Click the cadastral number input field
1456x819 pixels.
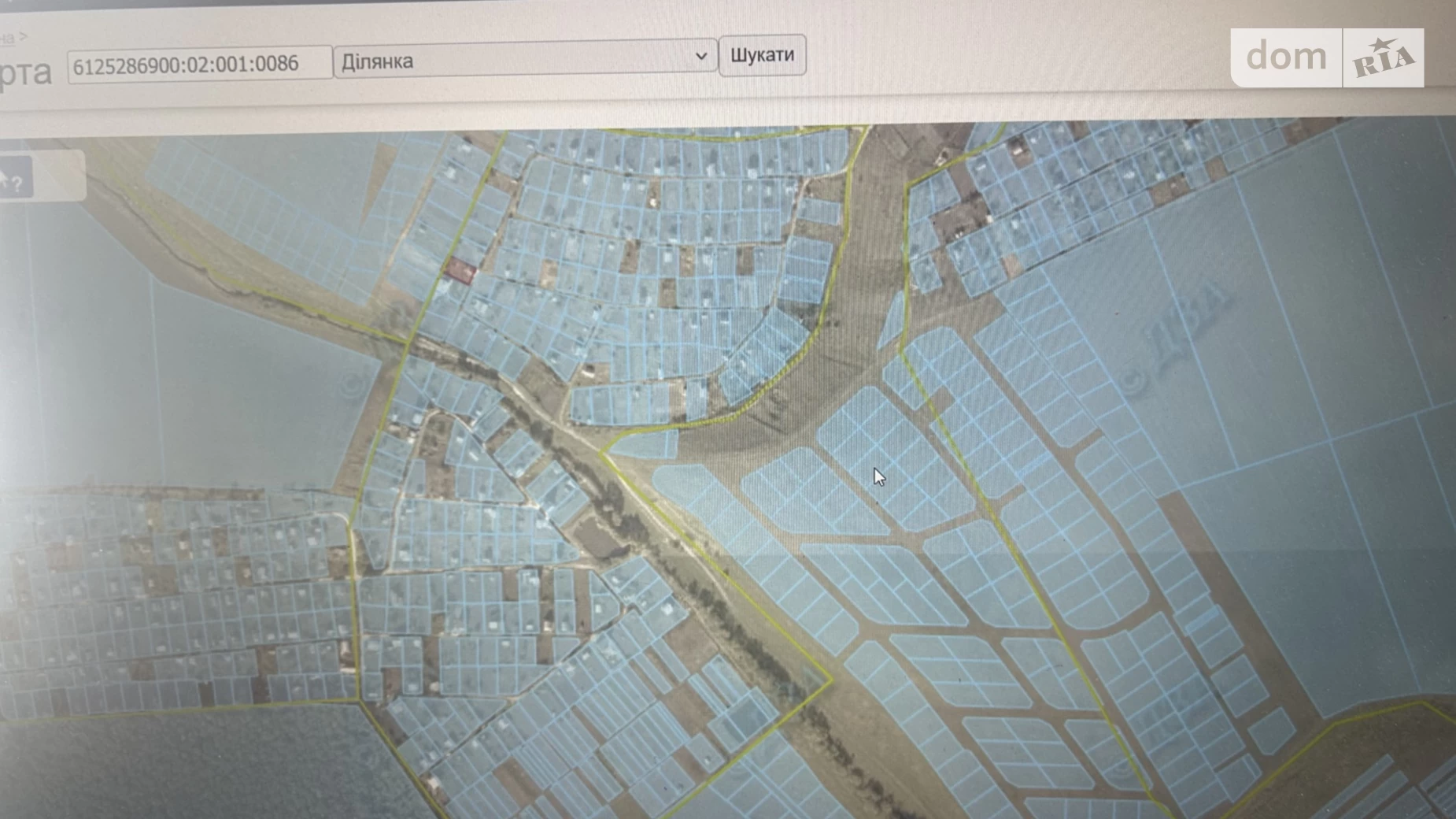pos(198,64)
